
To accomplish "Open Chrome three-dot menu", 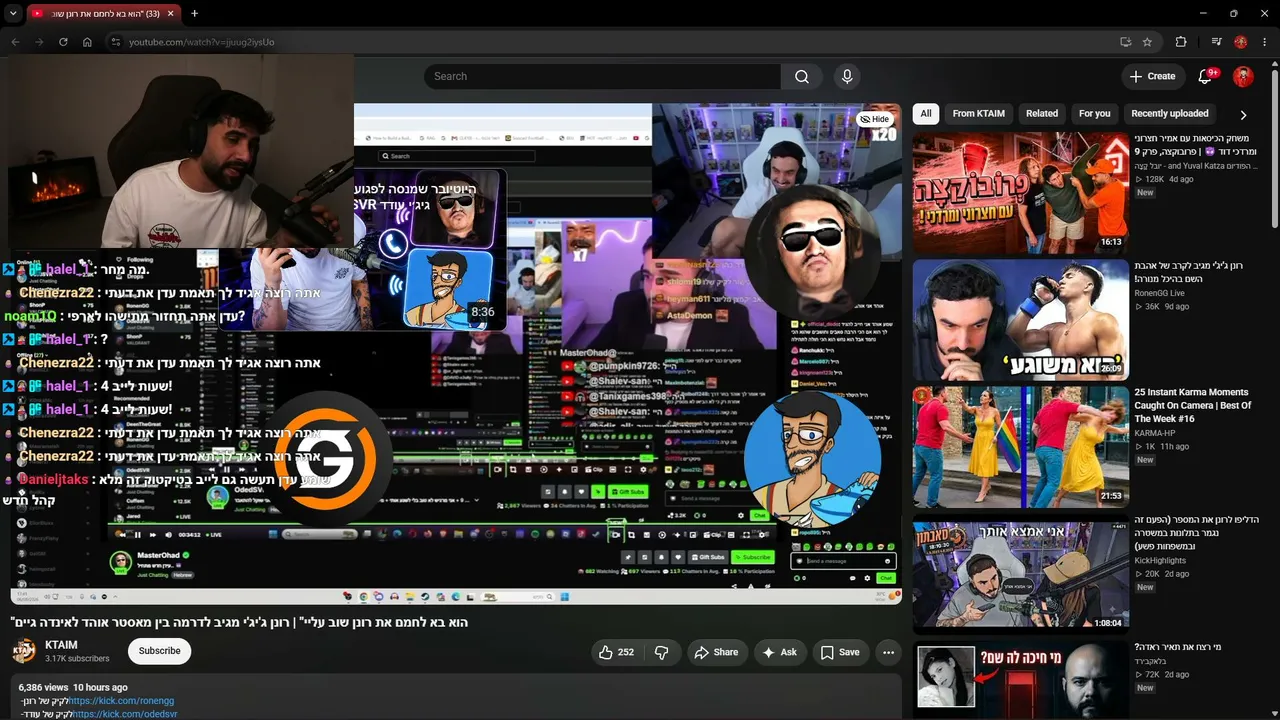I will [x=1265, y=42].
